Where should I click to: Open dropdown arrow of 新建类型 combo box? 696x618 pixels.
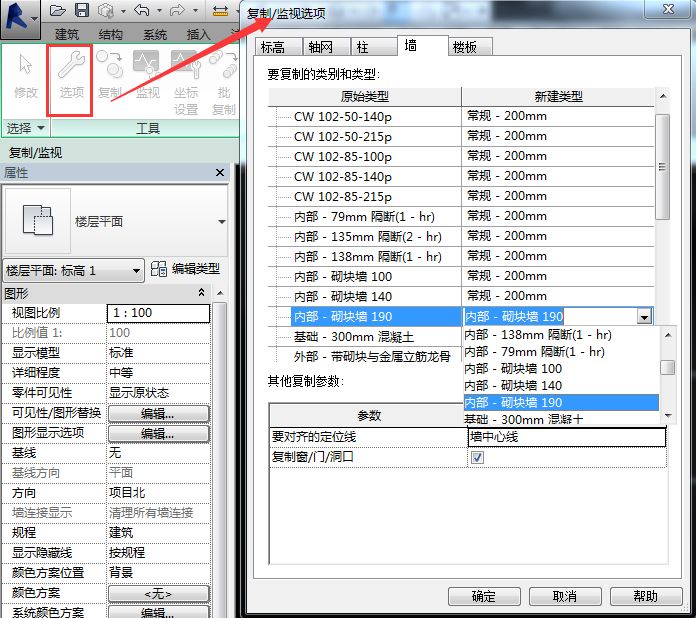click(645, 317)
